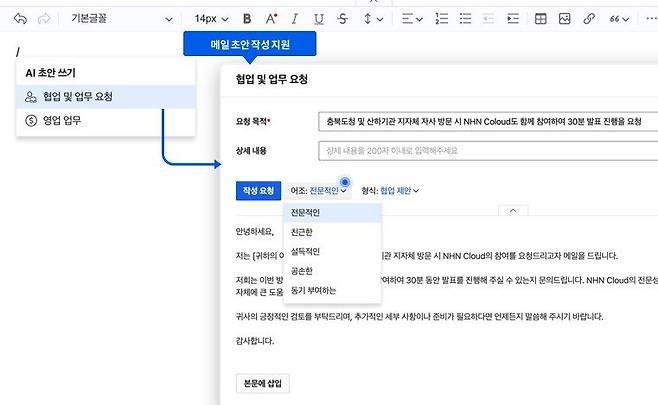This screenshot has width=658, height=405.
Task: Insert a hyperlink
Action: pos(589,19)
